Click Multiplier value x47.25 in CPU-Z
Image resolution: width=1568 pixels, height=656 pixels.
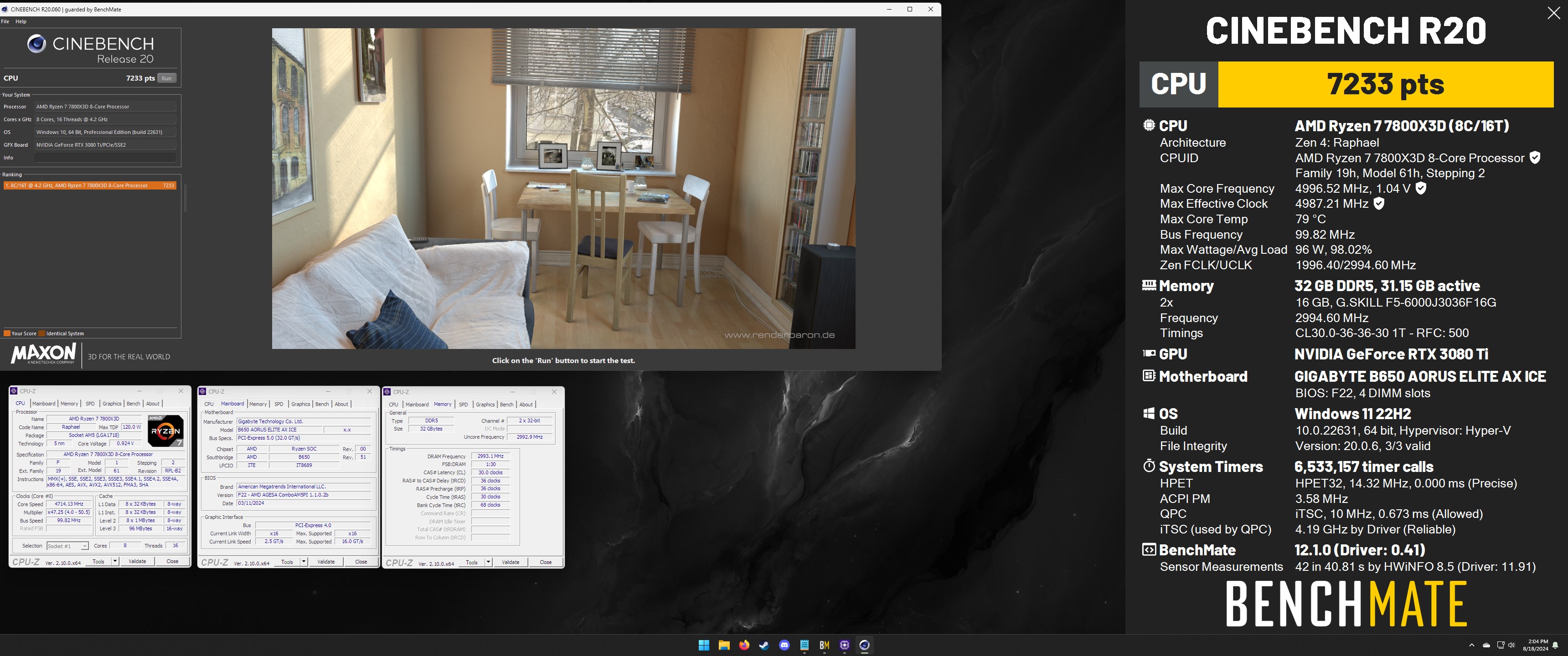click(69, 512)
